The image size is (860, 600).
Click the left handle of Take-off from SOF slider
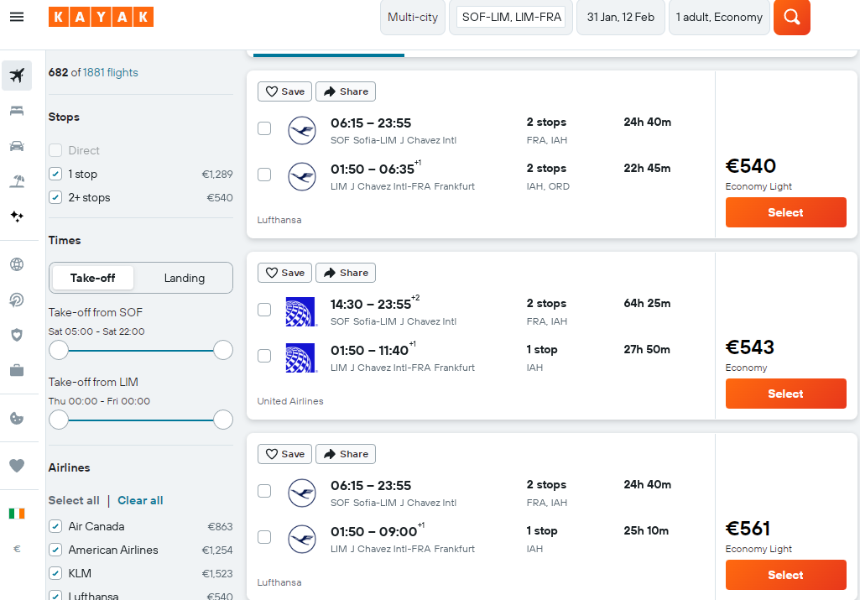59,350
